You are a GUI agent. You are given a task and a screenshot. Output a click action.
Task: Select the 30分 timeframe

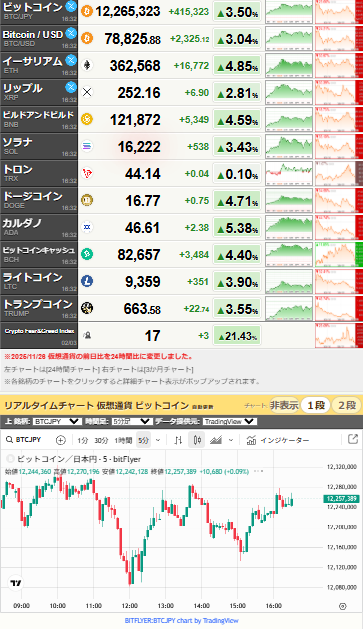click(101, 440)
